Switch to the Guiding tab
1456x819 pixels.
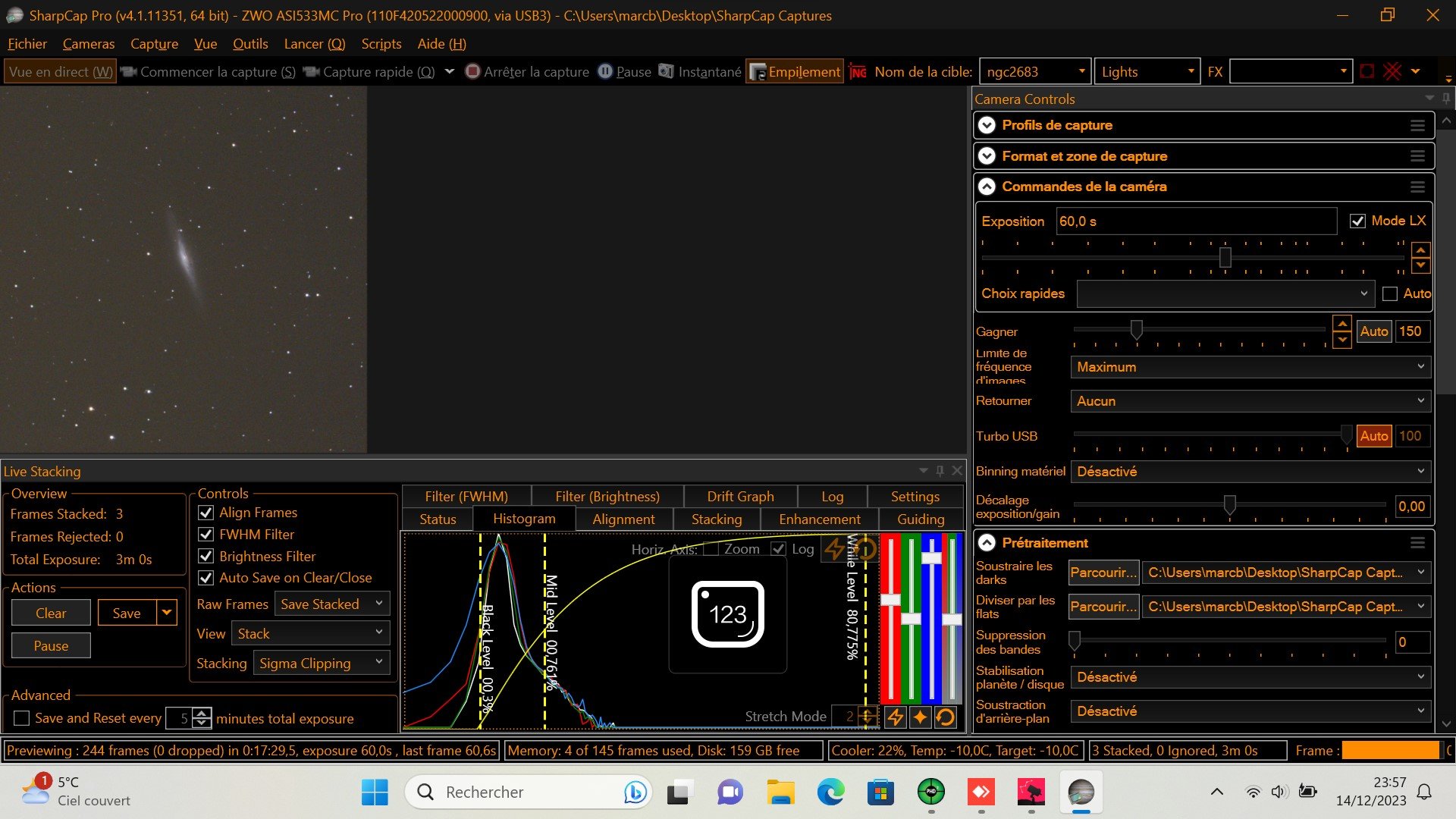point(921,519)
